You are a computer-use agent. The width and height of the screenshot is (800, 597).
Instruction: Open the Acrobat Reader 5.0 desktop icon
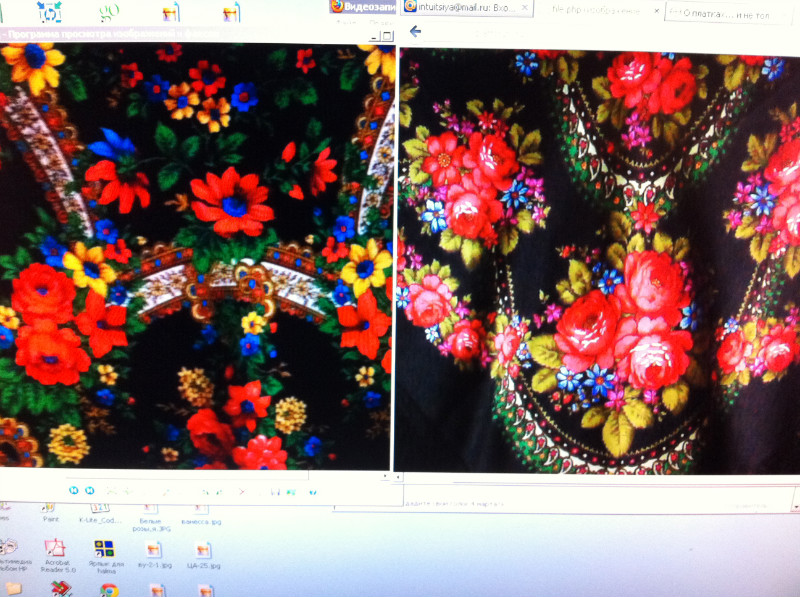point(56,551)
